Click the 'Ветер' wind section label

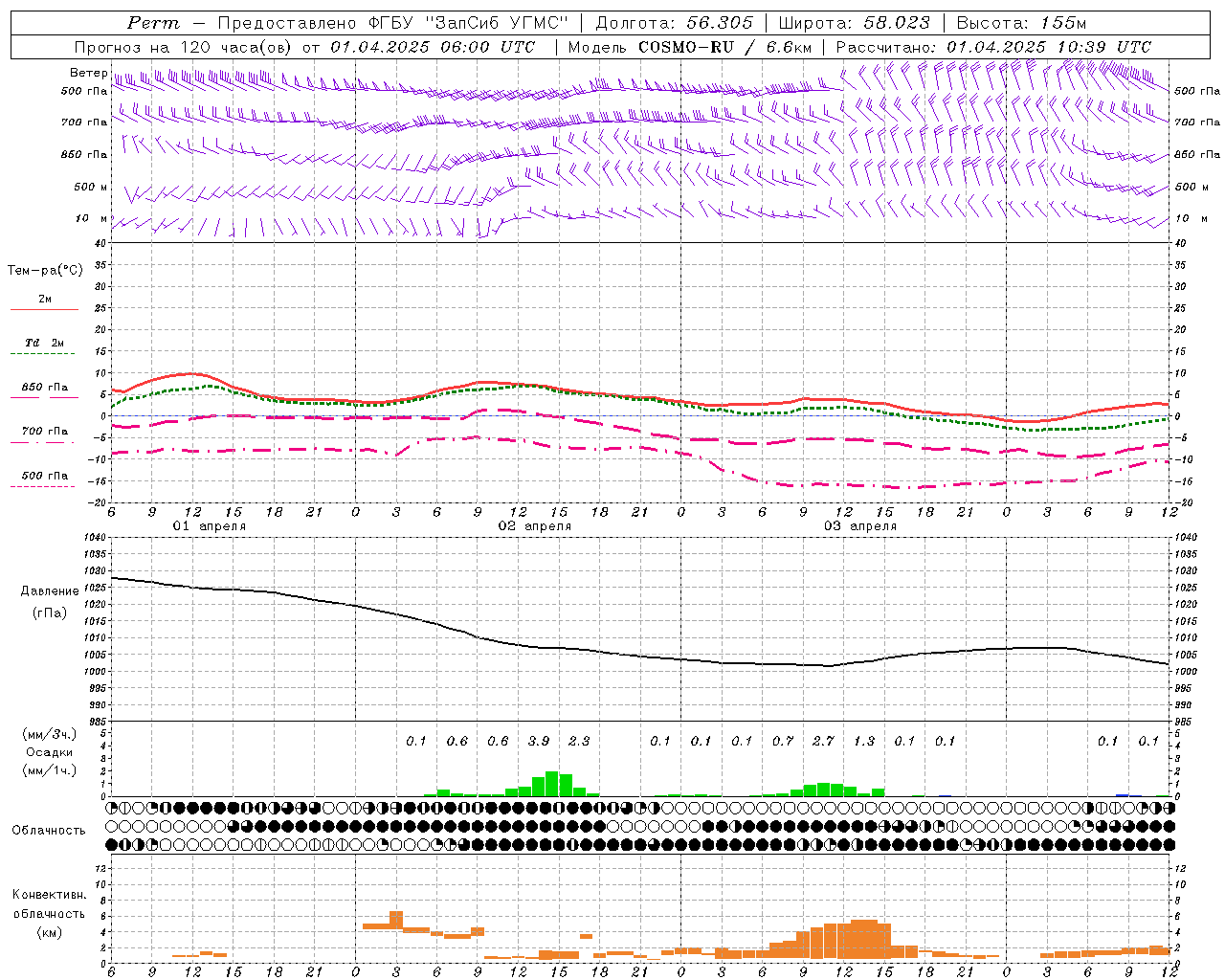88,73
